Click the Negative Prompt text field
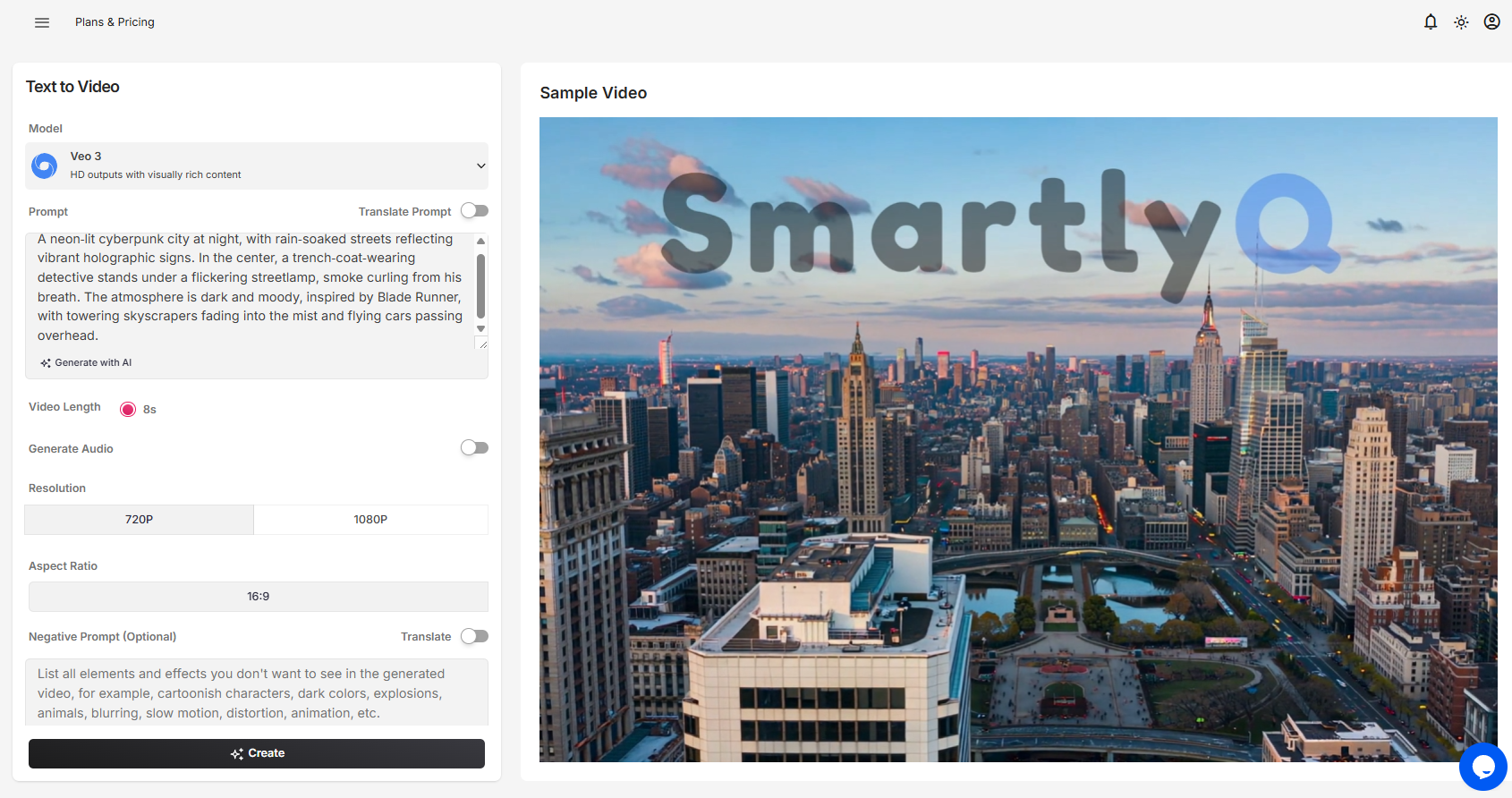Viewport: 1512px width, 798px height. pyautogui.click(x=257, y=692)
